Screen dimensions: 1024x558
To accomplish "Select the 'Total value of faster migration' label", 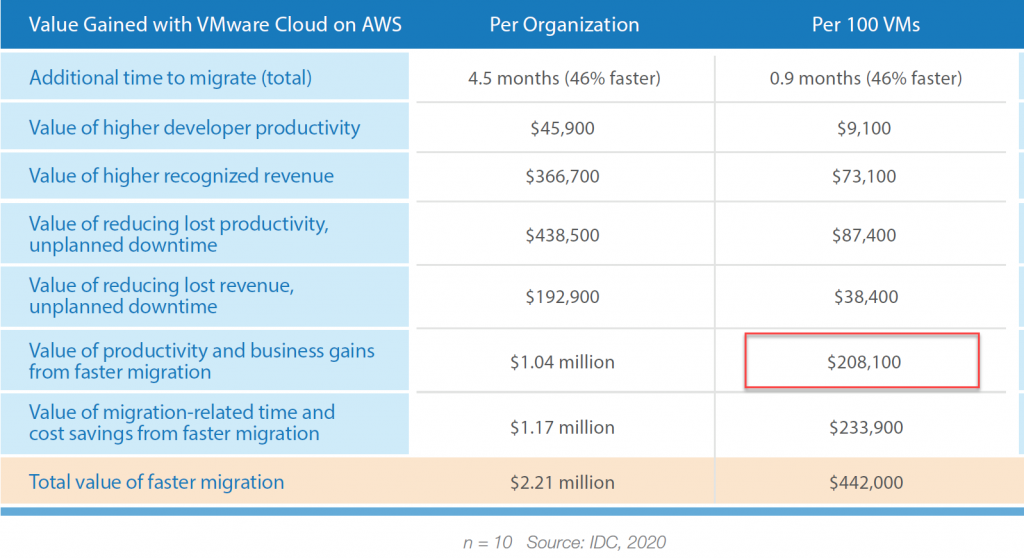I will click(x=156, y=482).
